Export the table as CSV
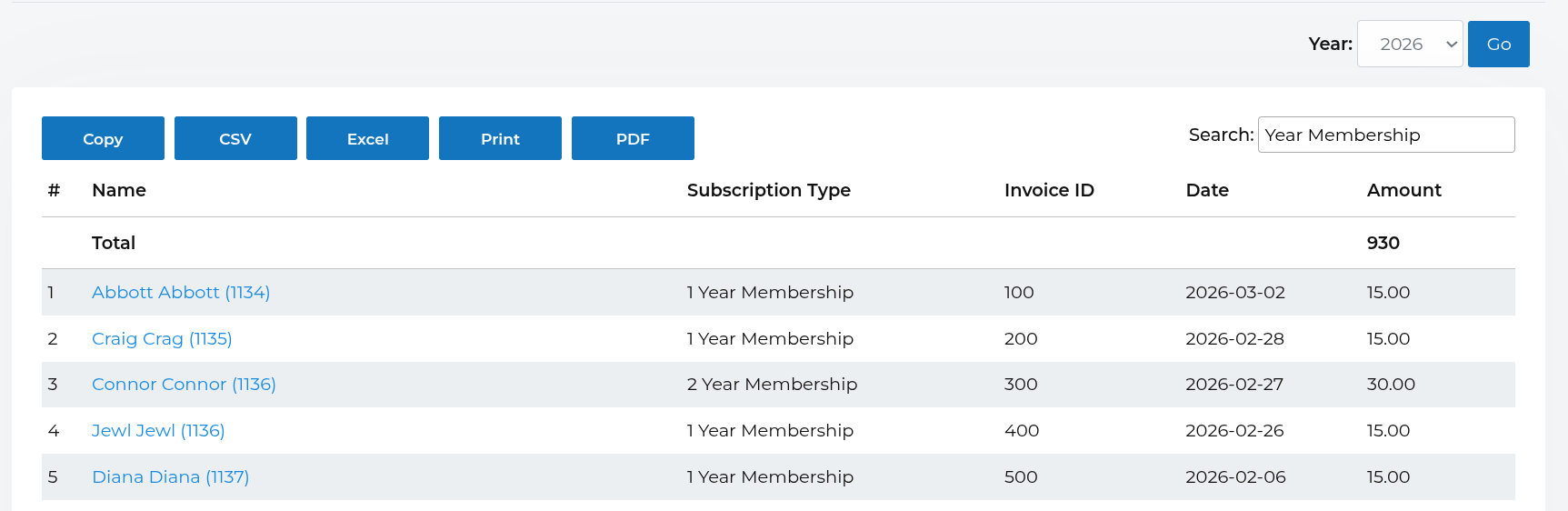 coord(235,138)
